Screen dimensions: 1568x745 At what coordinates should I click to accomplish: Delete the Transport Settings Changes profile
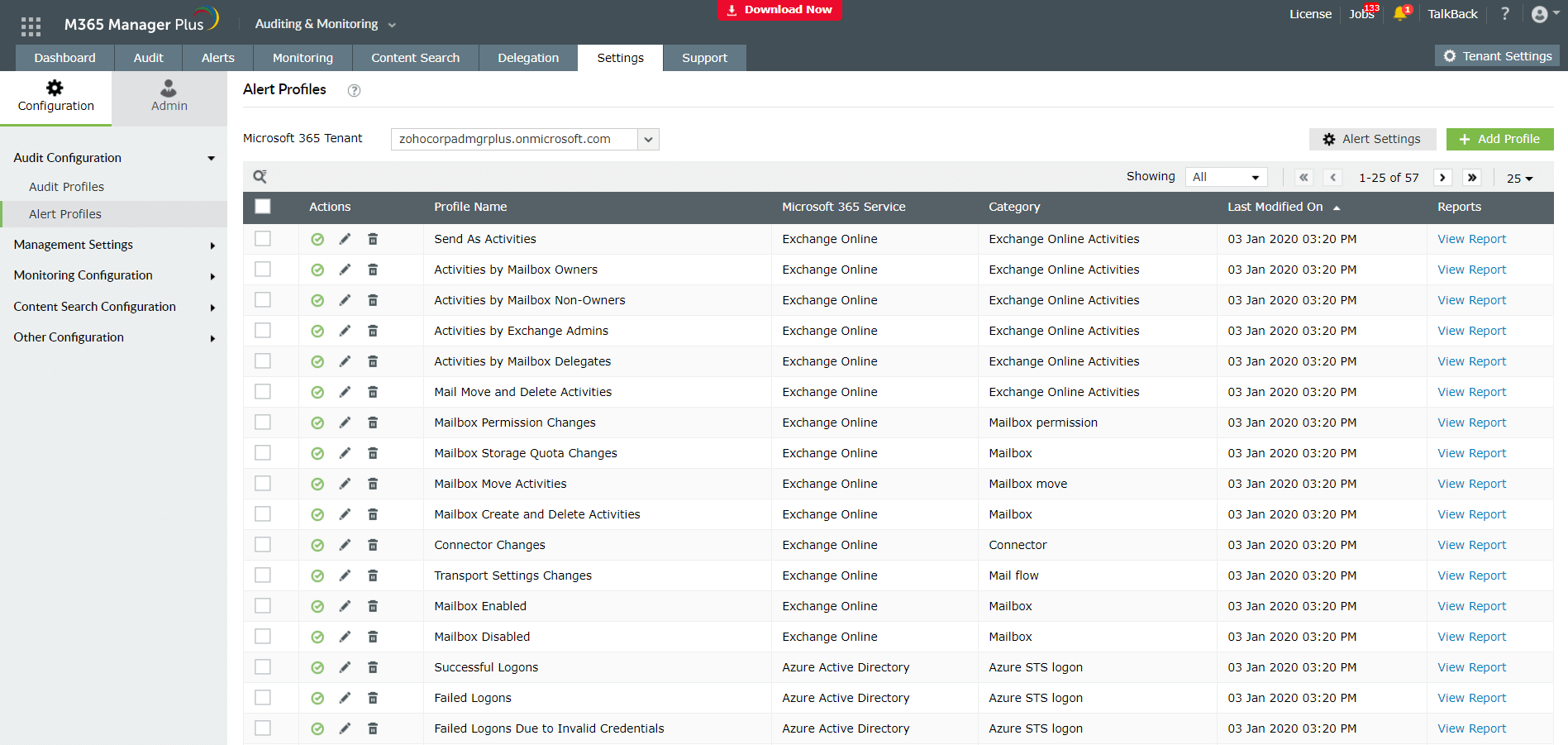373,575
